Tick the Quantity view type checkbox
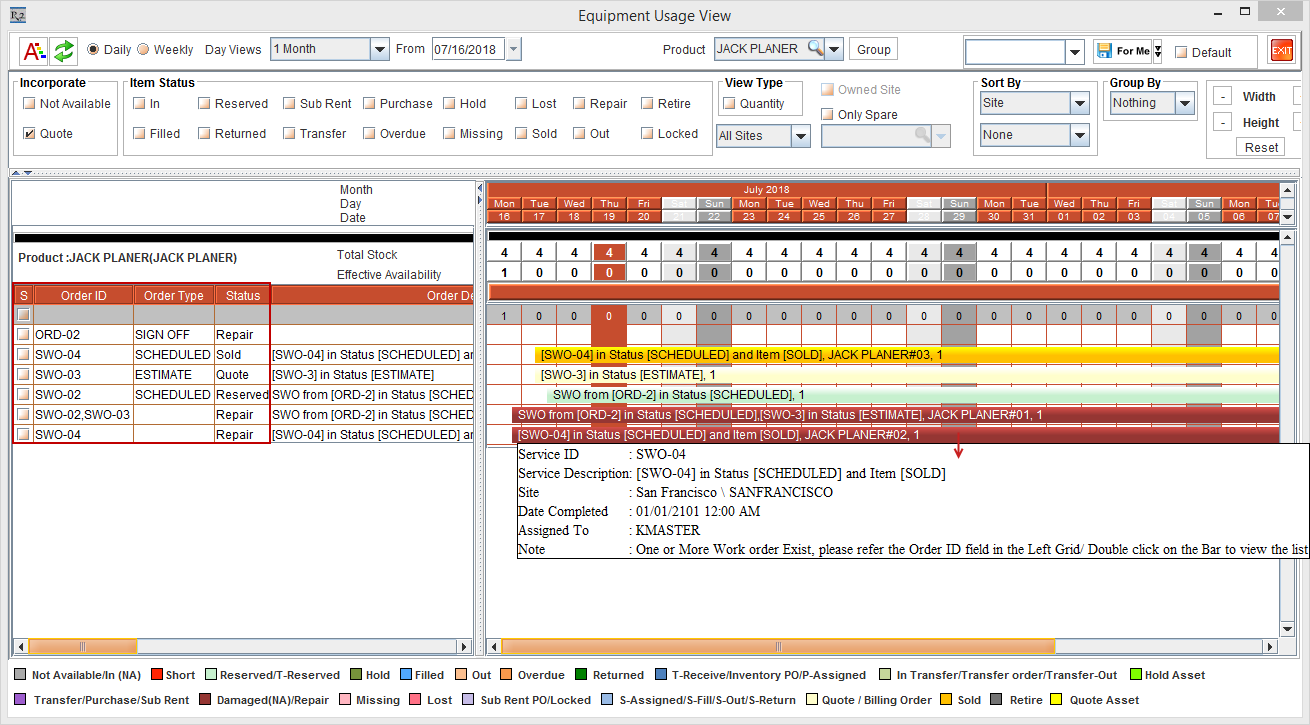 [729, 103]
